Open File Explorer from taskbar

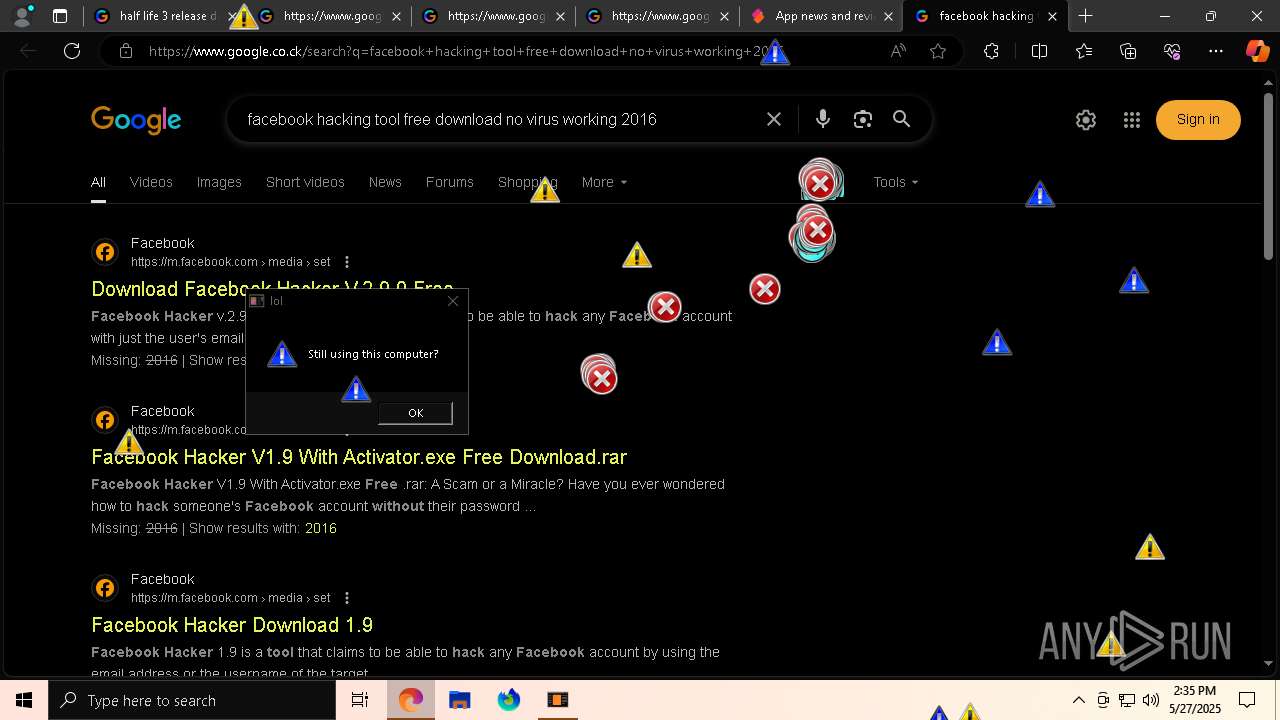coord(459,700)
